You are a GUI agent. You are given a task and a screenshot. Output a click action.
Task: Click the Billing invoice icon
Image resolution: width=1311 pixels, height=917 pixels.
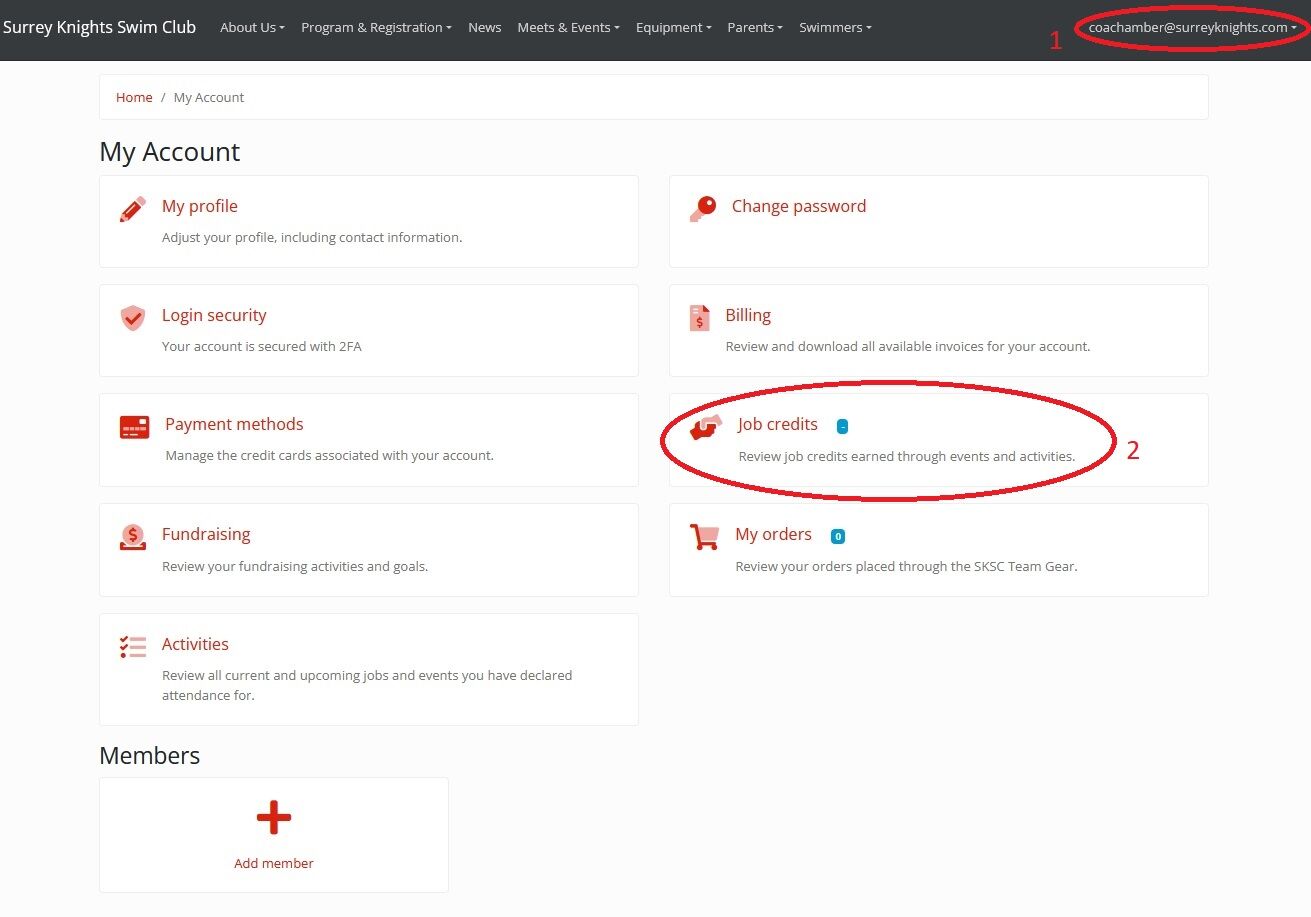pos(699,318)
